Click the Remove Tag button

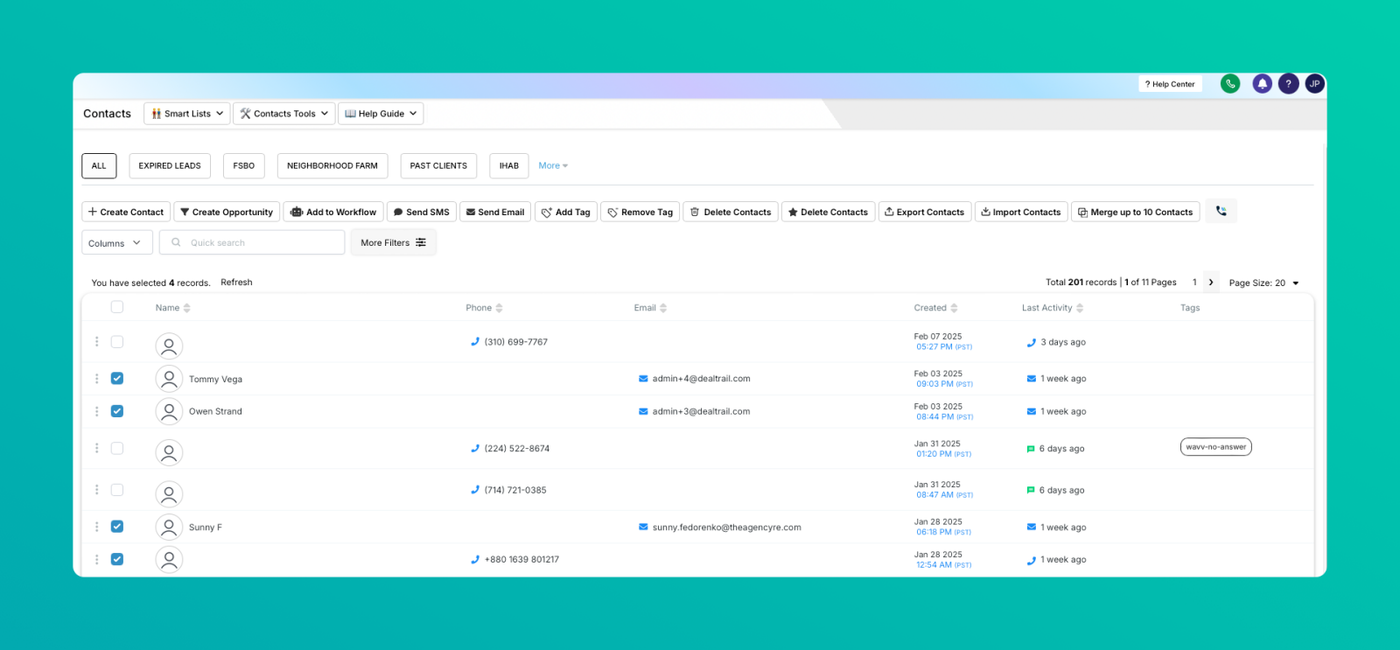[640, 212]
